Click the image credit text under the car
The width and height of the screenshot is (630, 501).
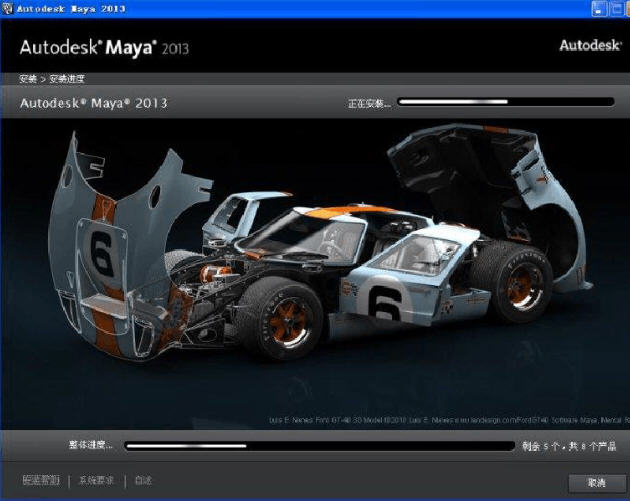click(x=449, y=420)
